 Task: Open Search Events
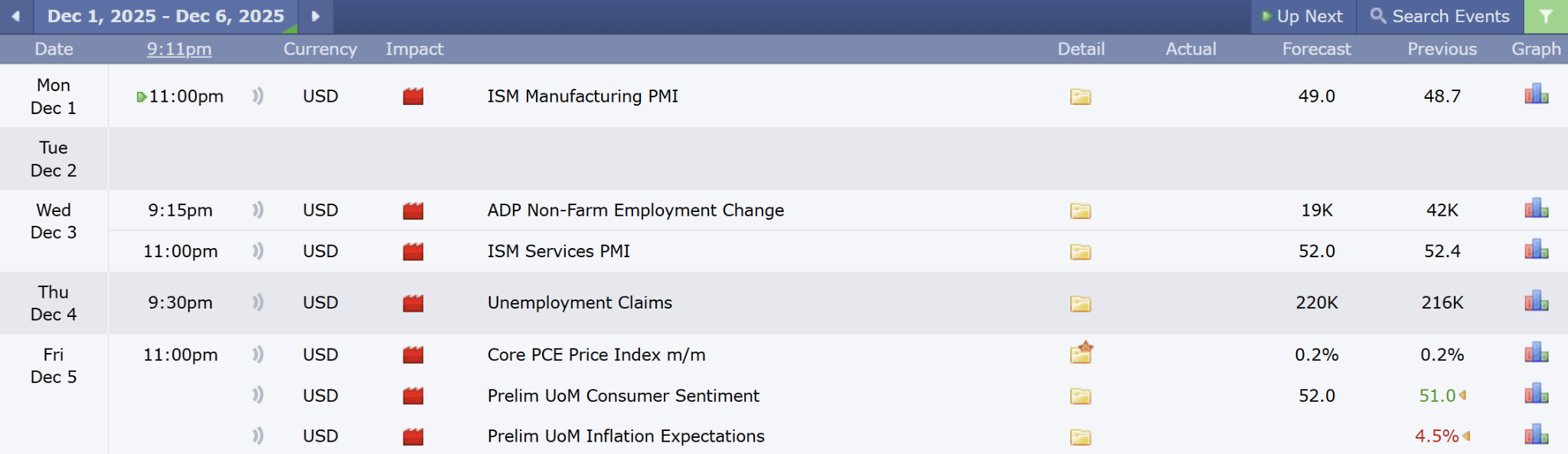1440,16
